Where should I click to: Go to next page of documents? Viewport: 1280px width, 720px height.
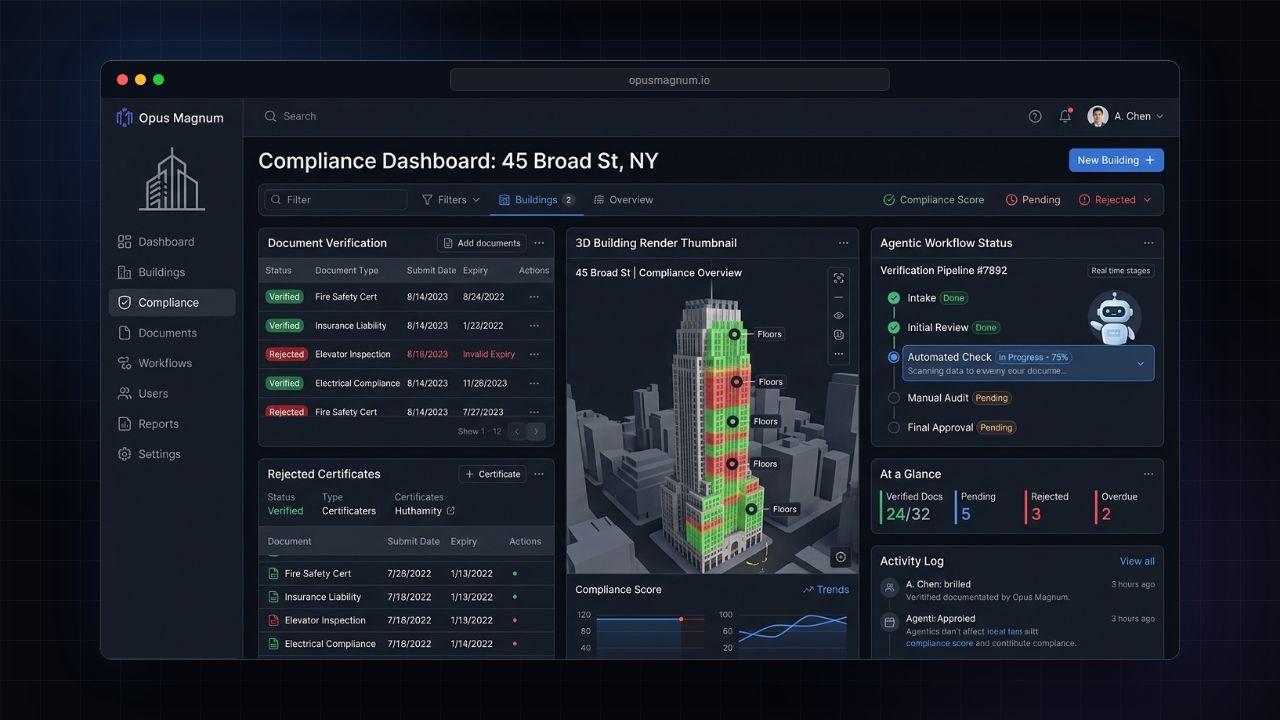coord(537,432)
